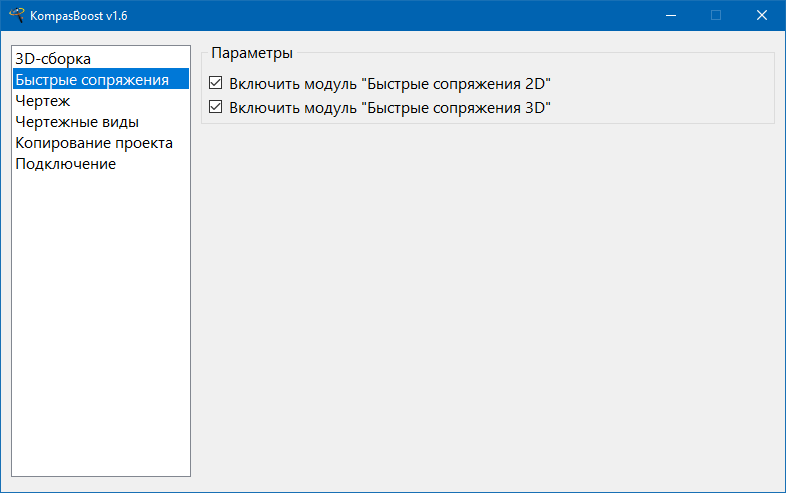Uncheck the "Быстрые сопряжения 2D" module checkbox

(215, 85)
